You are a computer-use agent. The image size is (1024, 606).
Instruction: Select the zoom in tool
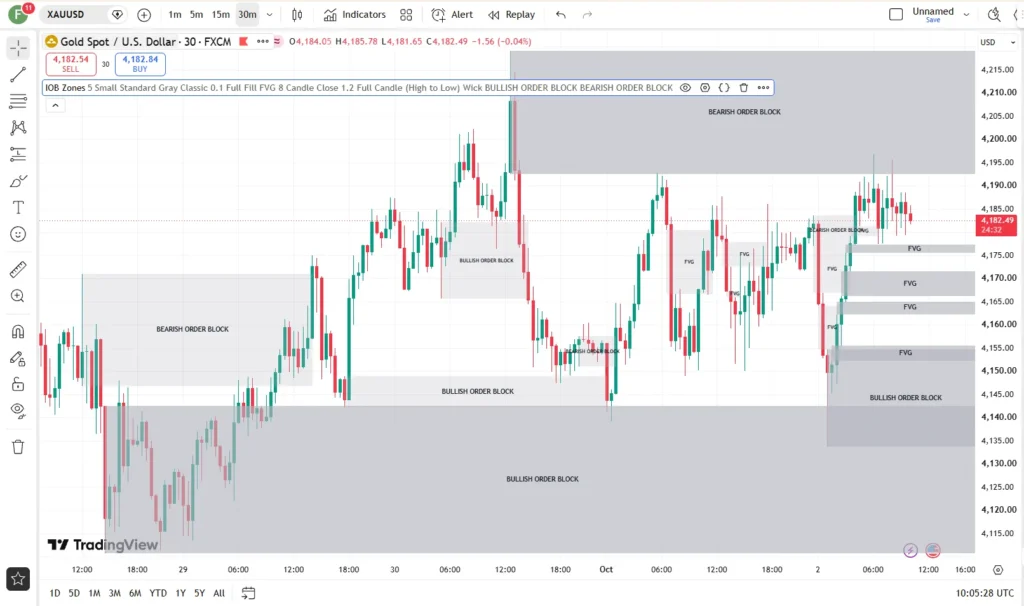(x=18, y=296)
